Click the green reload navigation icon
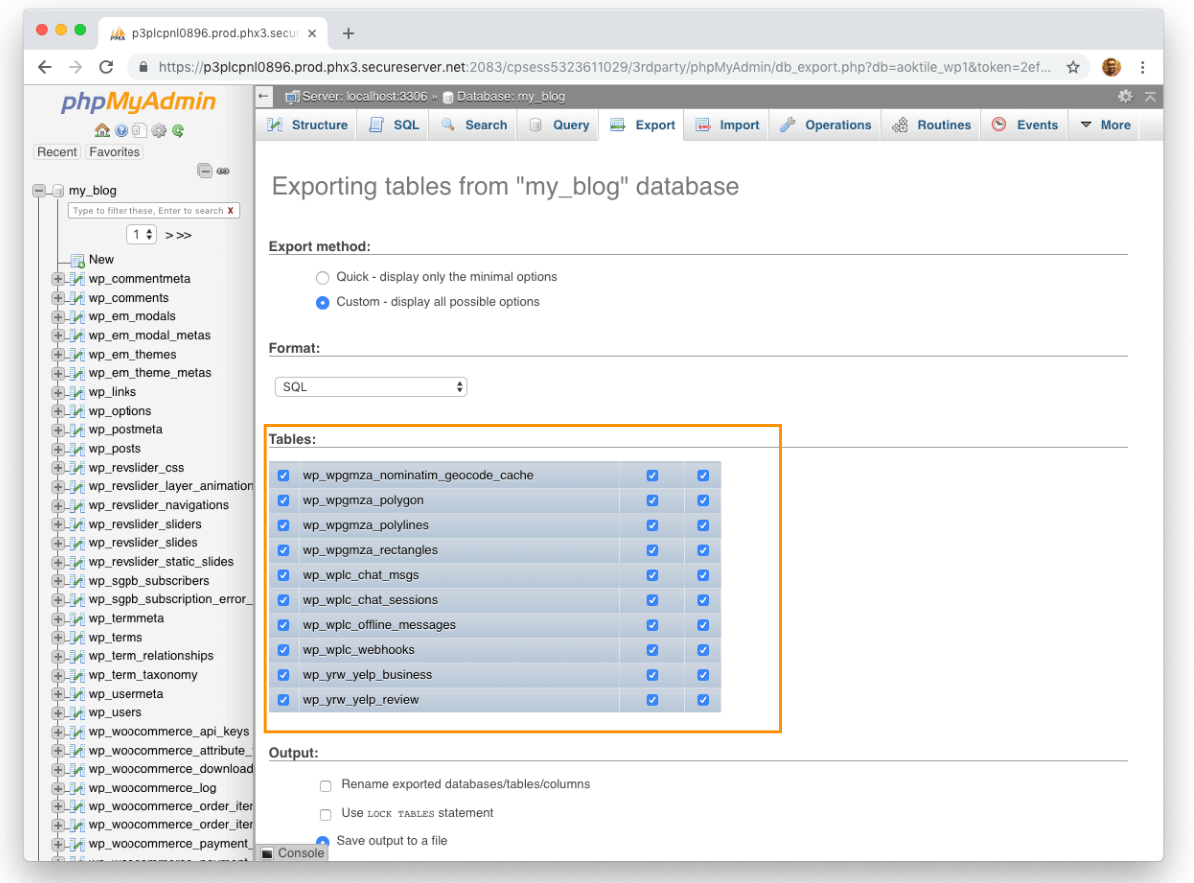 [x=178, y=130]
